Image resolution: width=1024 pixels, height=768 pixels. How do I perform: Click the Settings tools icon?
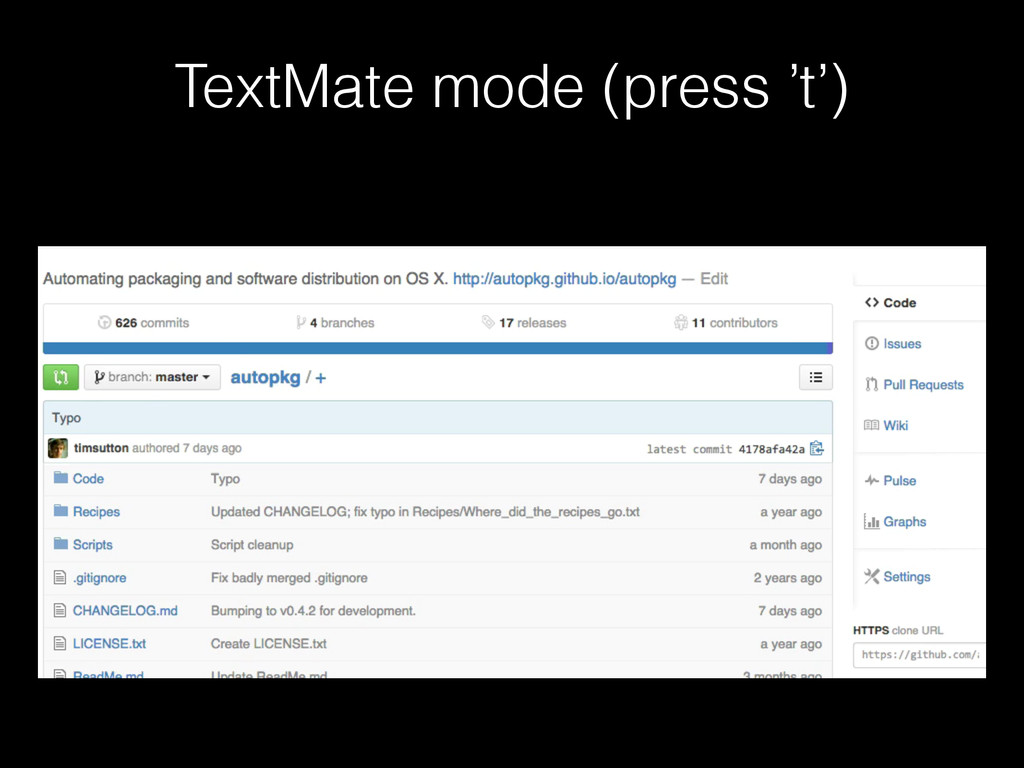(x=872, y=576)
